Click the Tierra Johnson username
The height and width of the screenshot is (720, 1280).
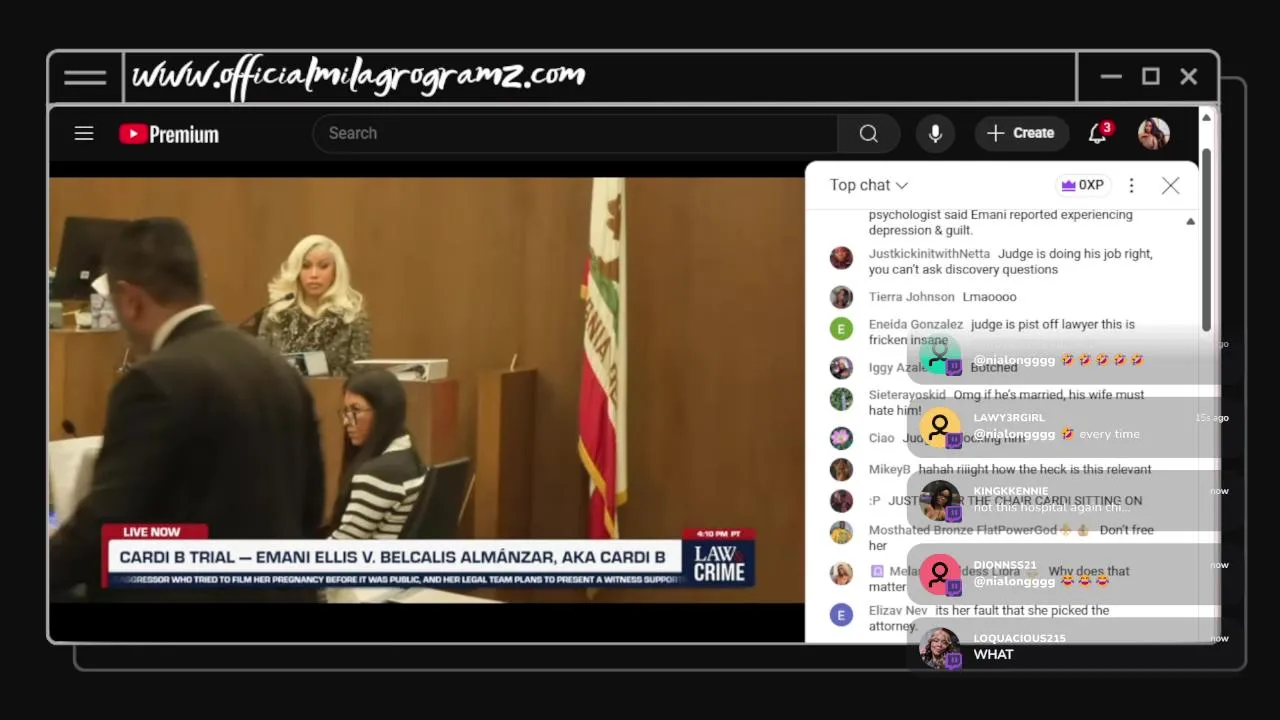[912, 297]
